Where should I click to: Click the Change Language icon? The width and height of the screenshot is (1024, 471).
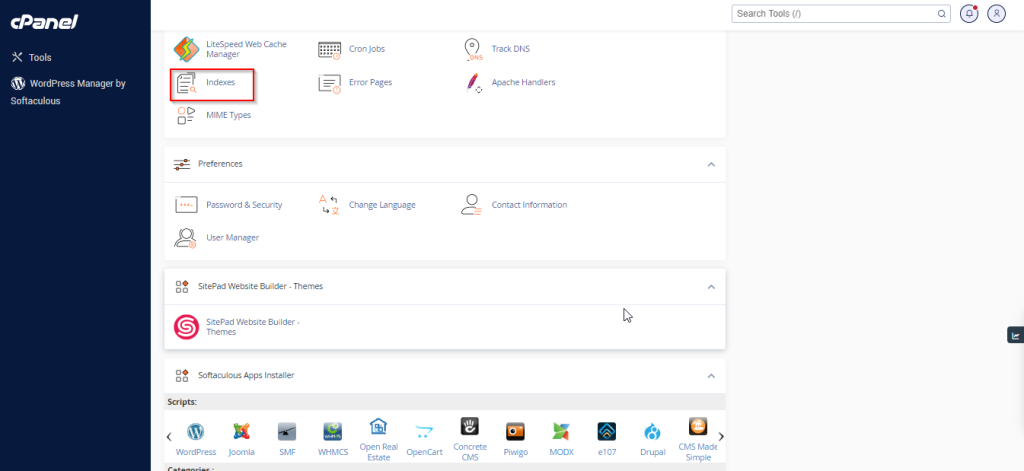click(x=329, y=205)
